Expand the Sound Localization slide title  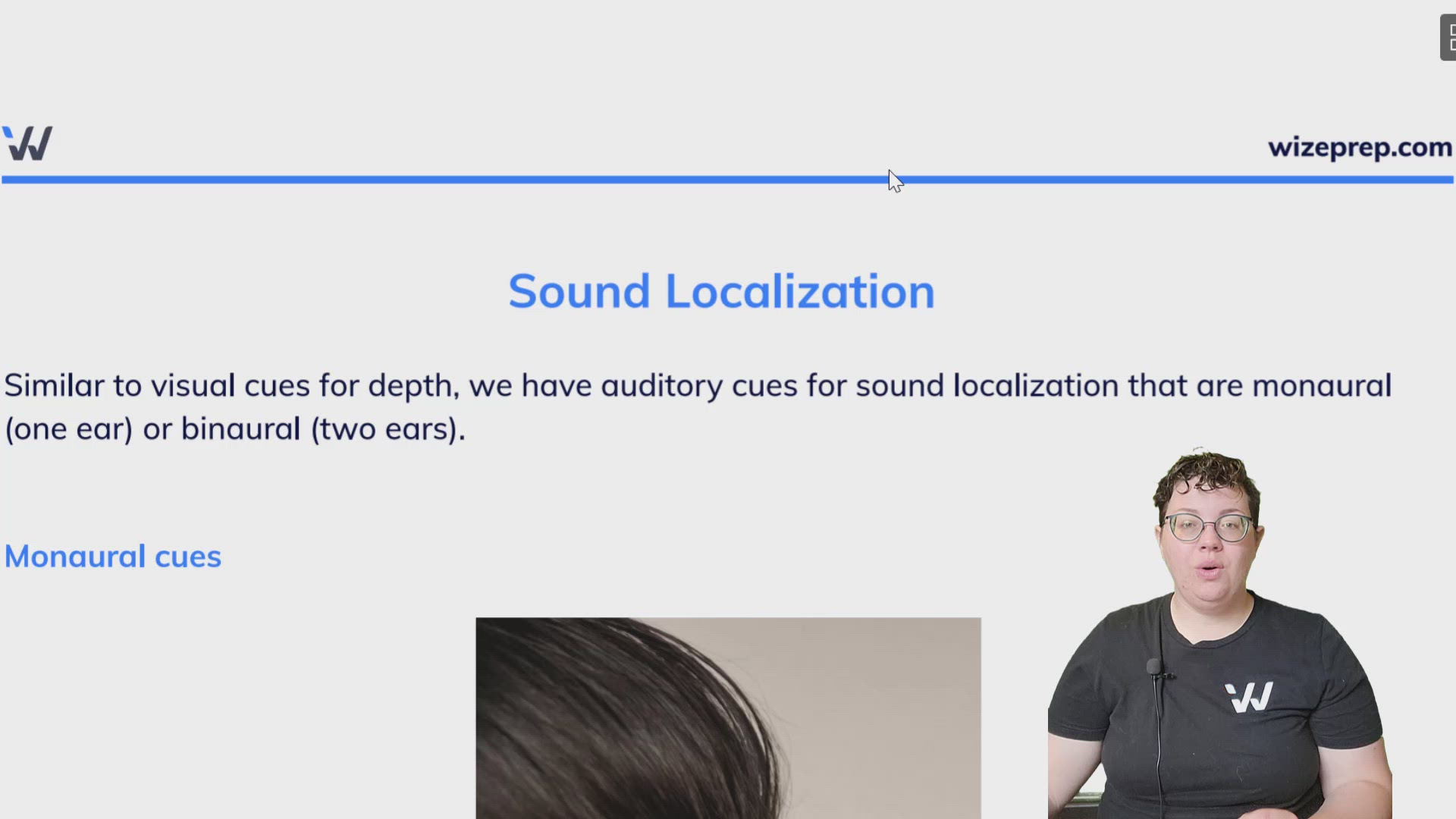tap(720, 290)
